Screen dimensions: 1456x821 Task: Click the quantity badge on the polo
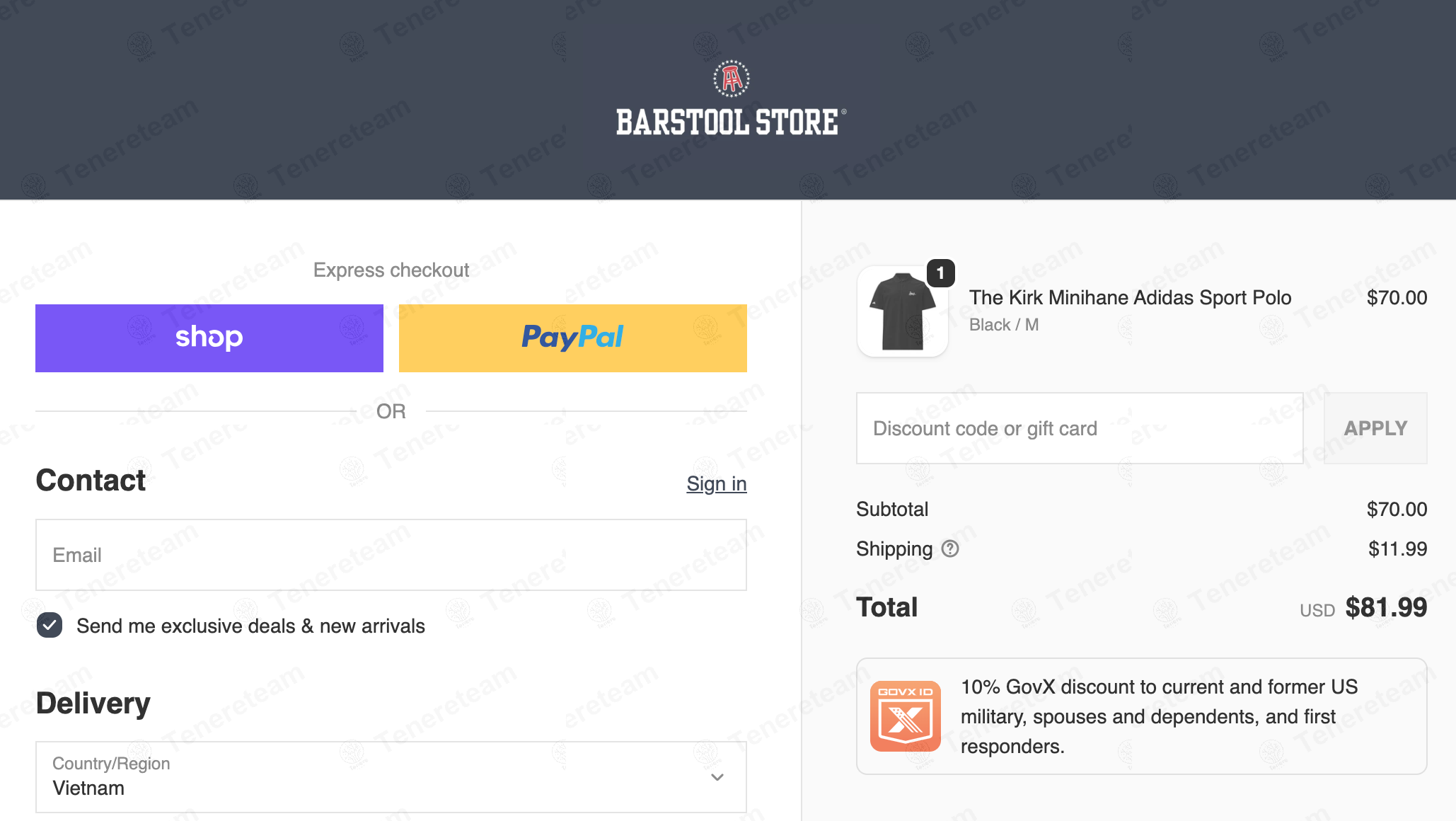pyautogui.click(x=940, y=273)
